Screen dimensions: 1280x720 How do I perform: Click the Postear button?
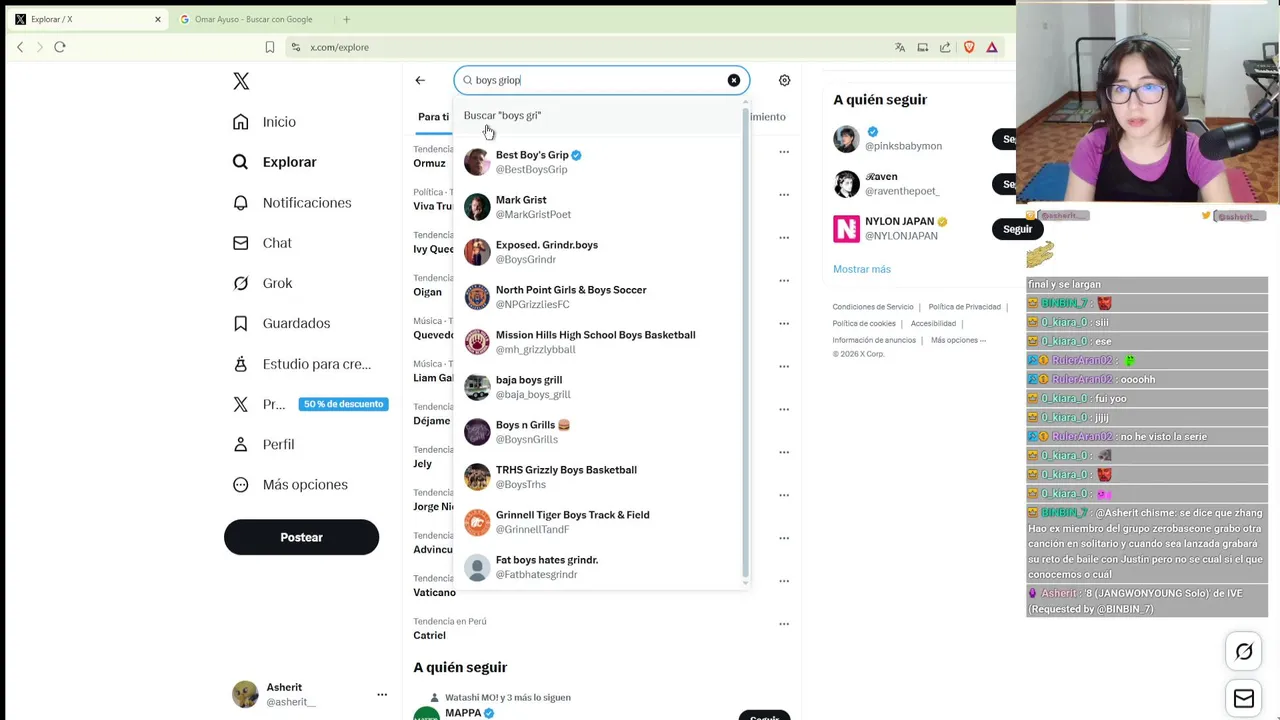pos(301,537)
